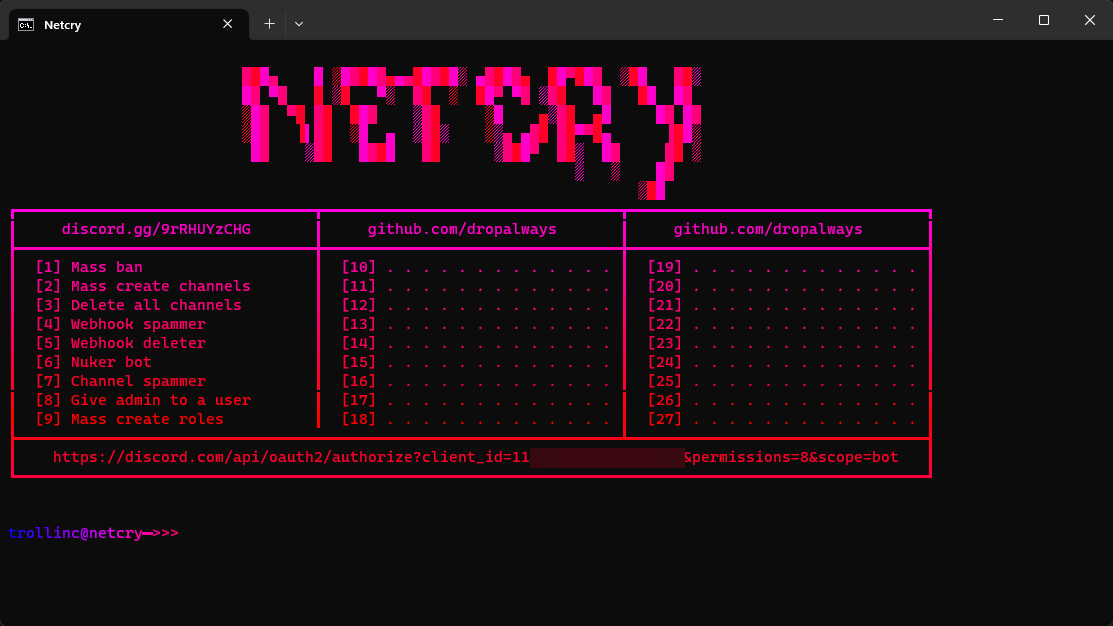Select [5] Webhook deleter
Viewport: 1113px width, 626px height.
123,343
